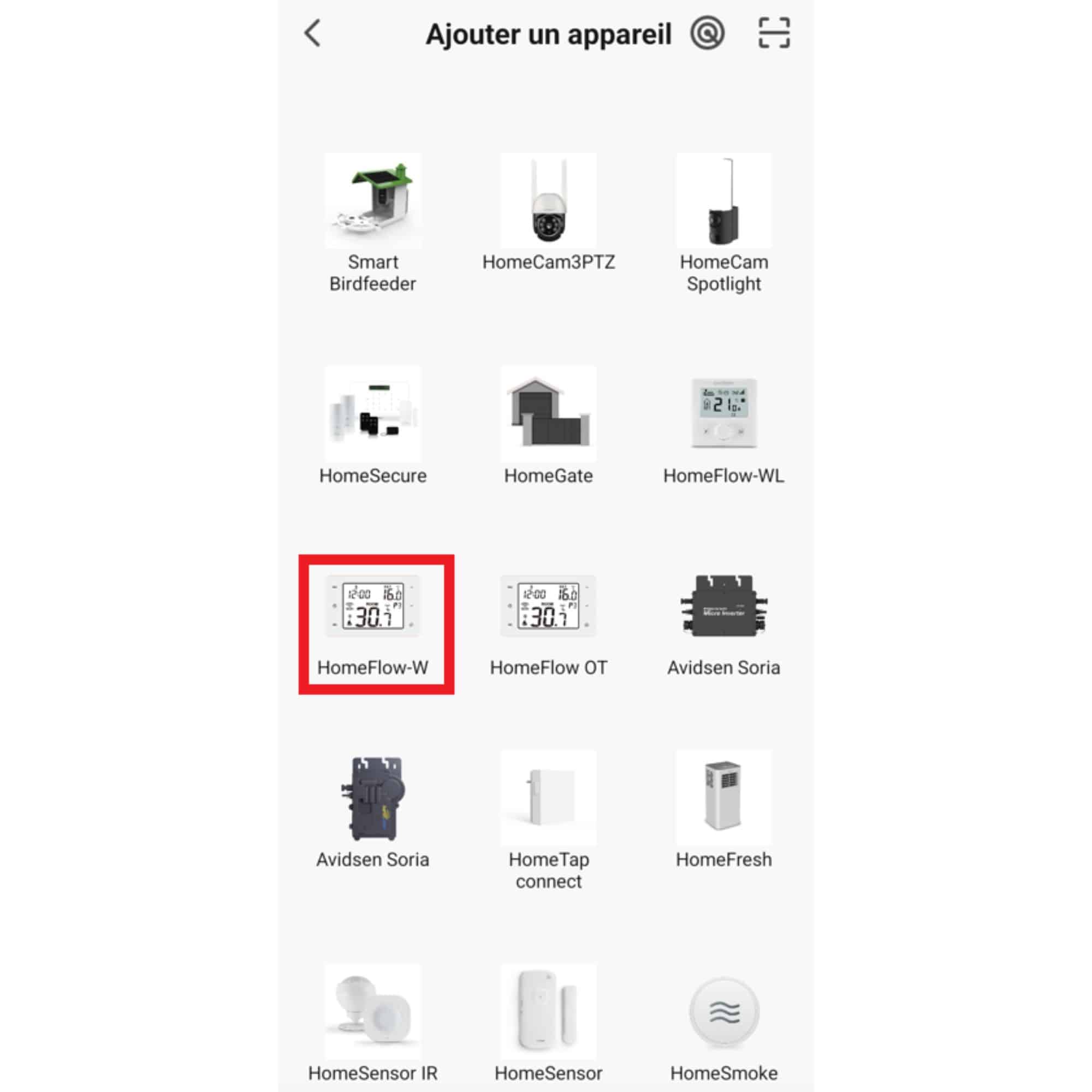The height and width of the screenshot is (1092, 1092).
Task: Select the HomeCam Spotlight device
Action: tap(723, 223)
